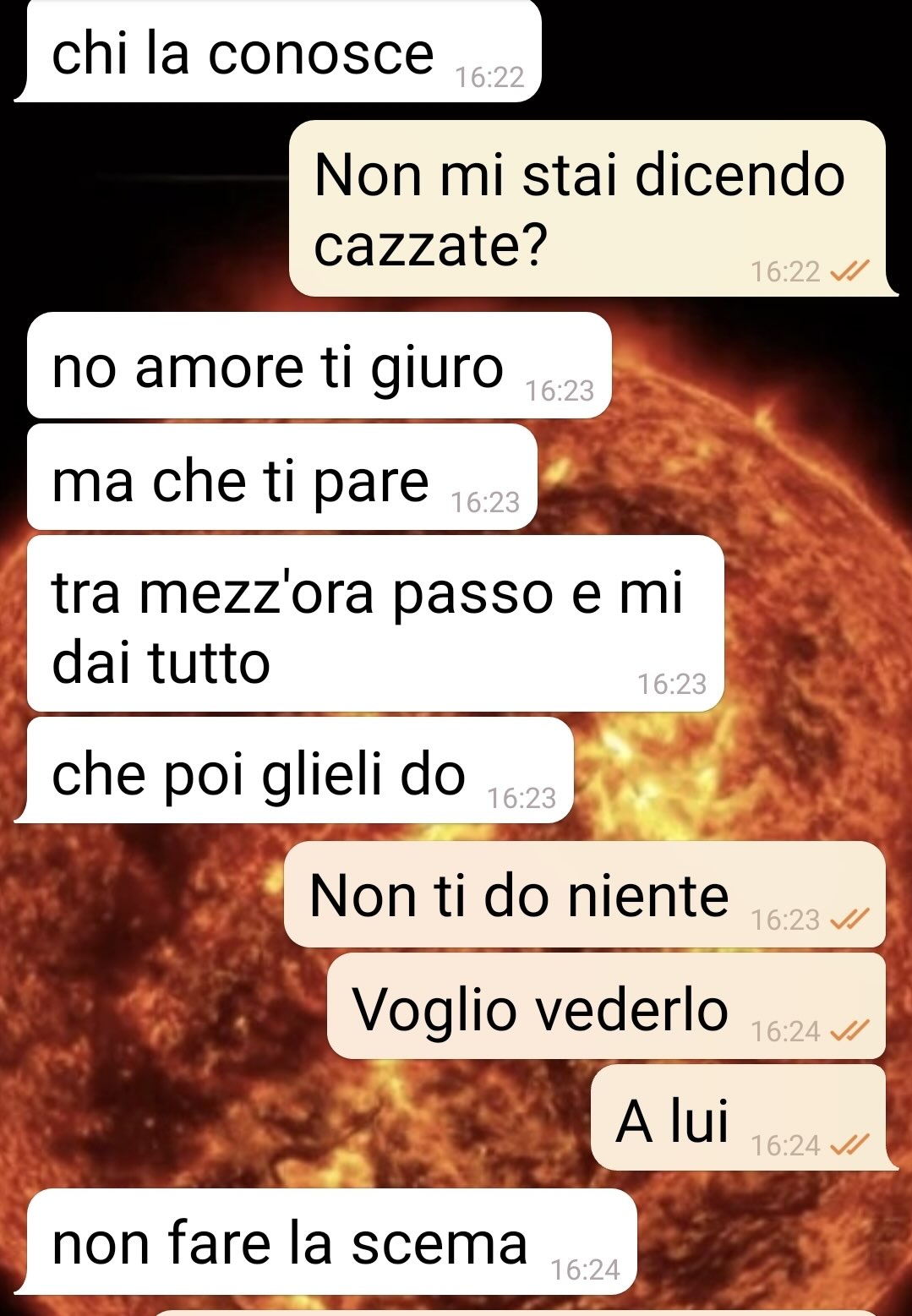Tap the double-check icon on 'A lui'

tap(849, 1145)
